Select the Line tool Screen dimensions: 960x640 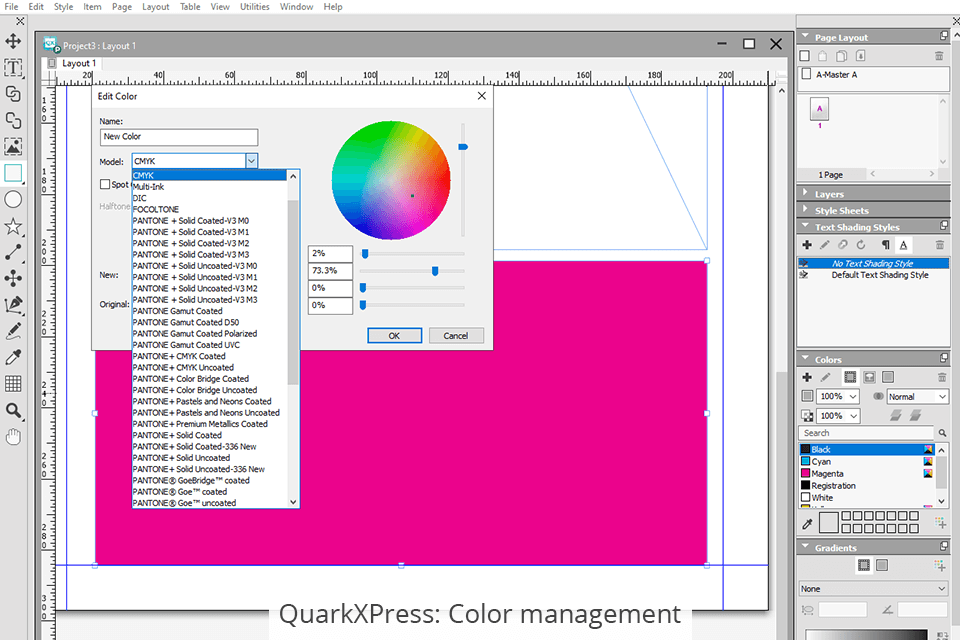coord(13,252)
